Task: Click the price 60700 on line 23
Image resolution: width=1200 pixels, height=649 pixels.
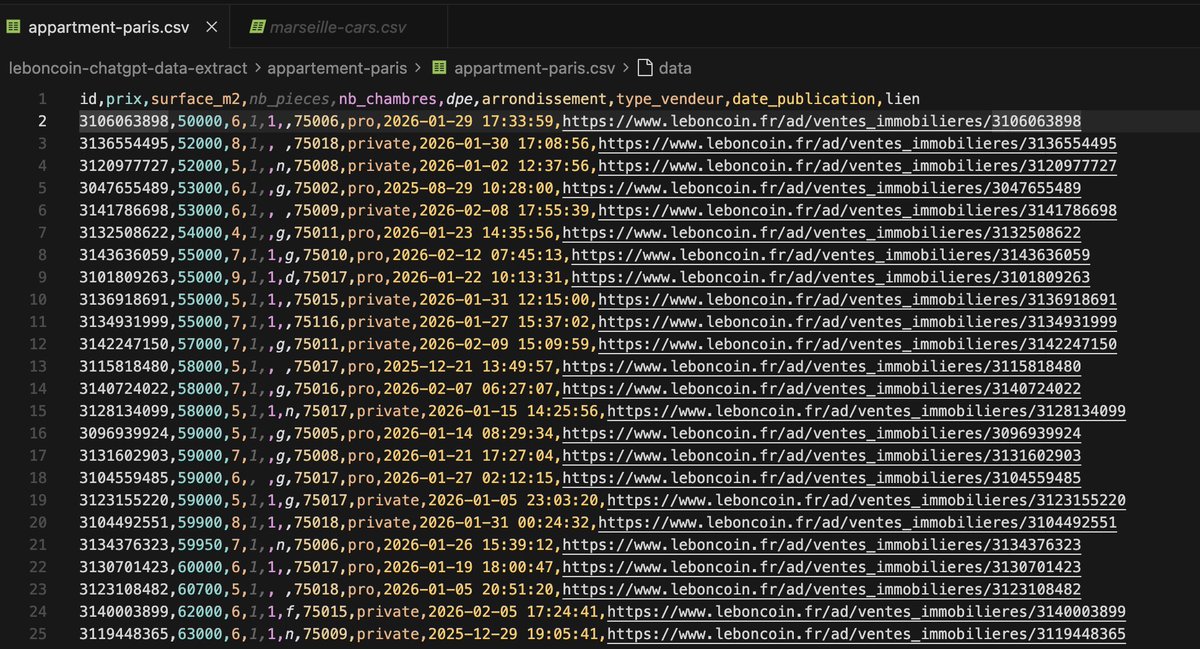Action: coord(201,589)
